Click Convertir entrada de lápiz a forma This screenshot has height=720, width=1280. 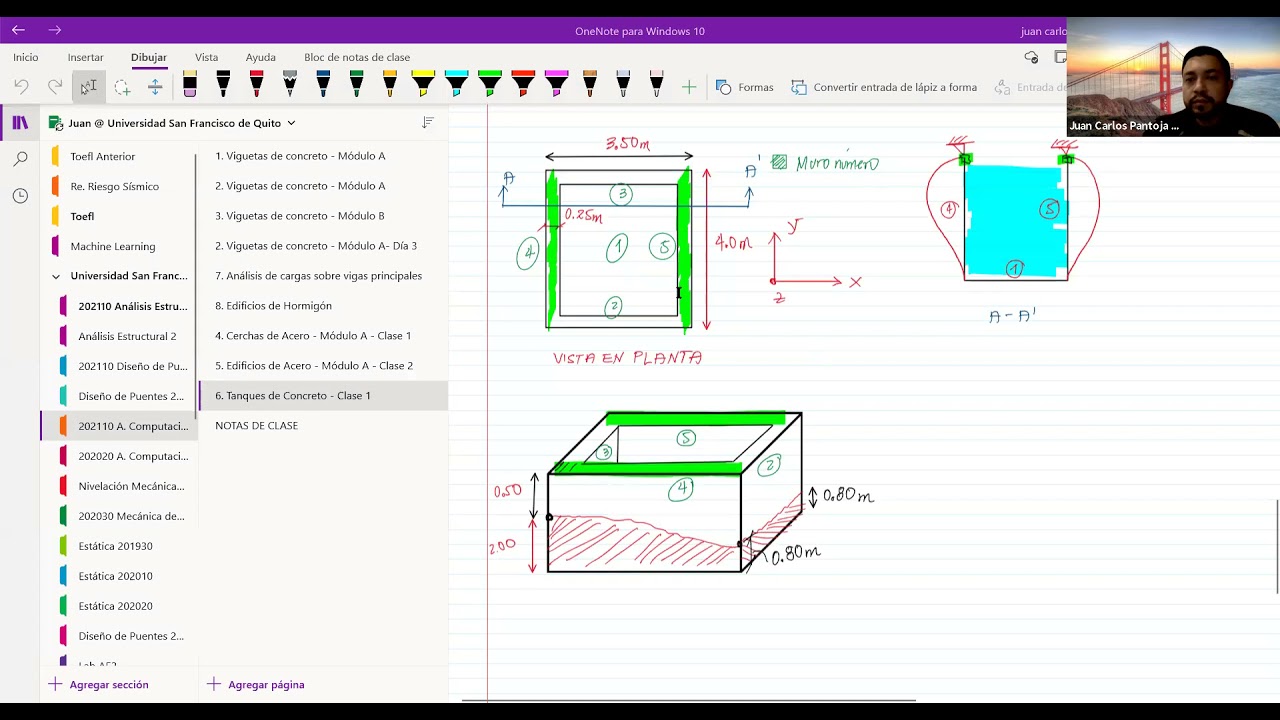(x=884, y=87)
